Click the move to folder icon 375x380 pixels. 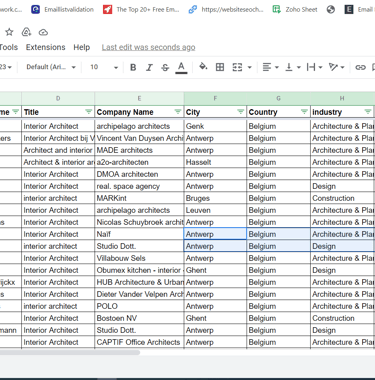coord(26,32)
